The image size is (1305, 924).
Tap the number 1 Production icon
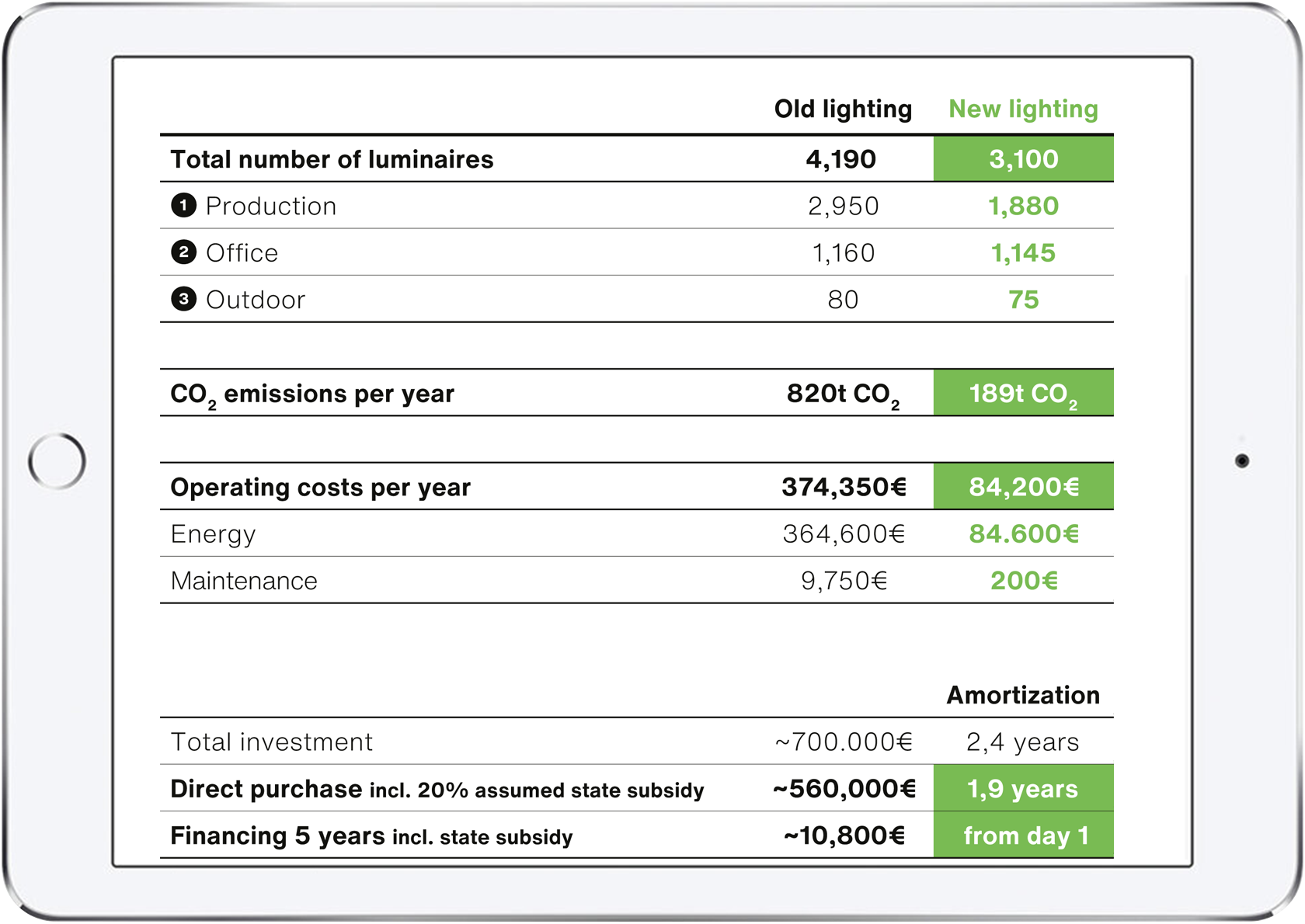click(183, 206)
